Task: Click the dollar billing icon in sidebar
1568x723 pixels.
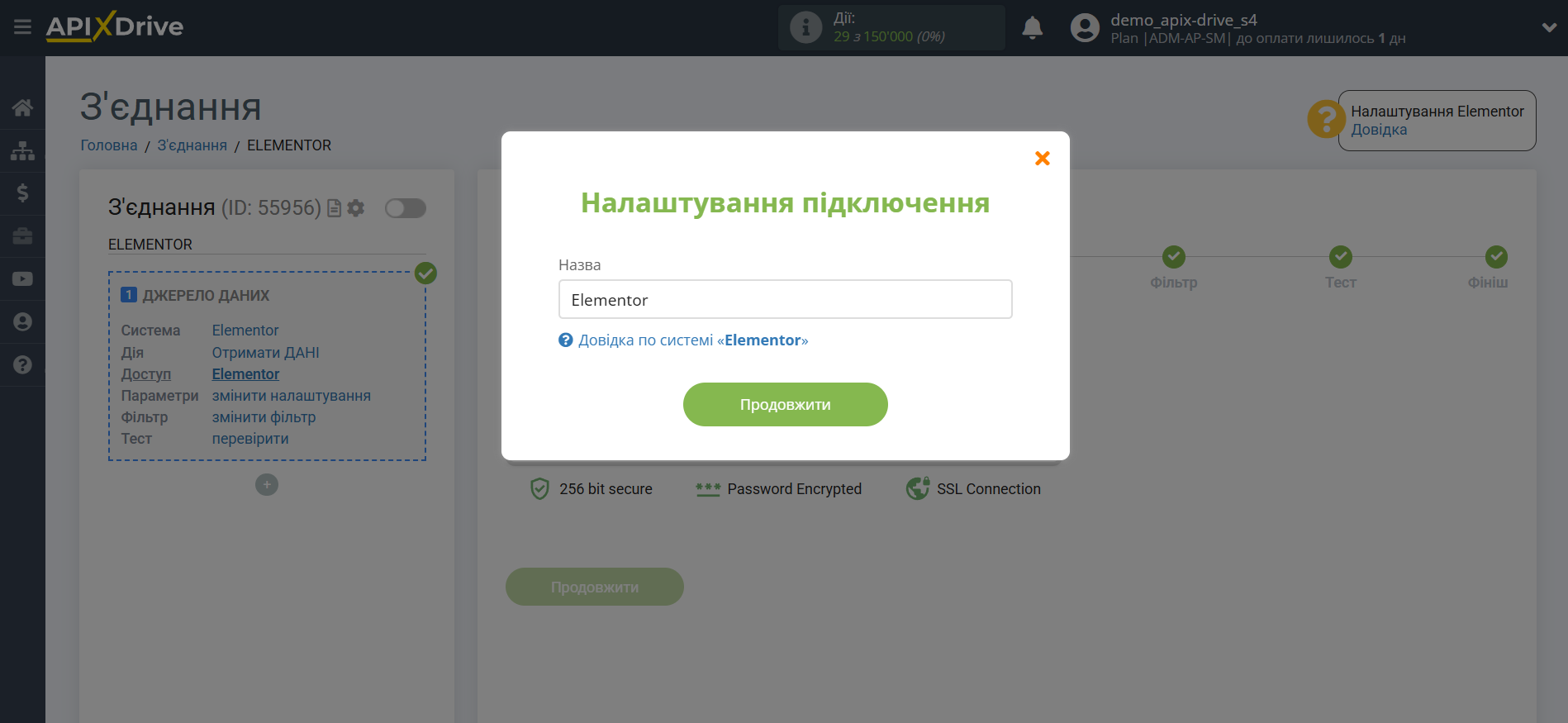Action: 22,193
